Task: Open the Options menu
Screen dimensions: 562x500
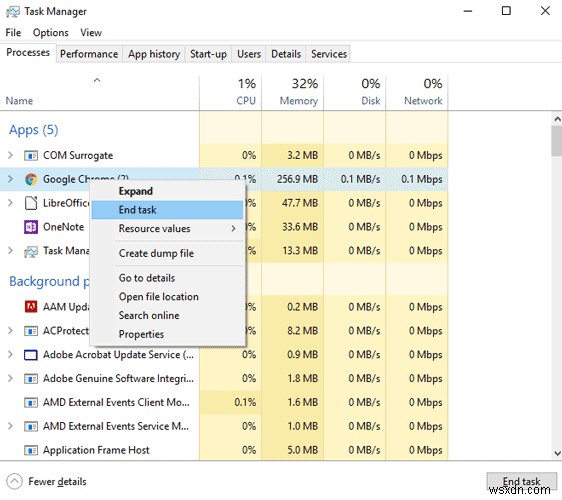Action: pyautogui.click(x=51, y=33)
